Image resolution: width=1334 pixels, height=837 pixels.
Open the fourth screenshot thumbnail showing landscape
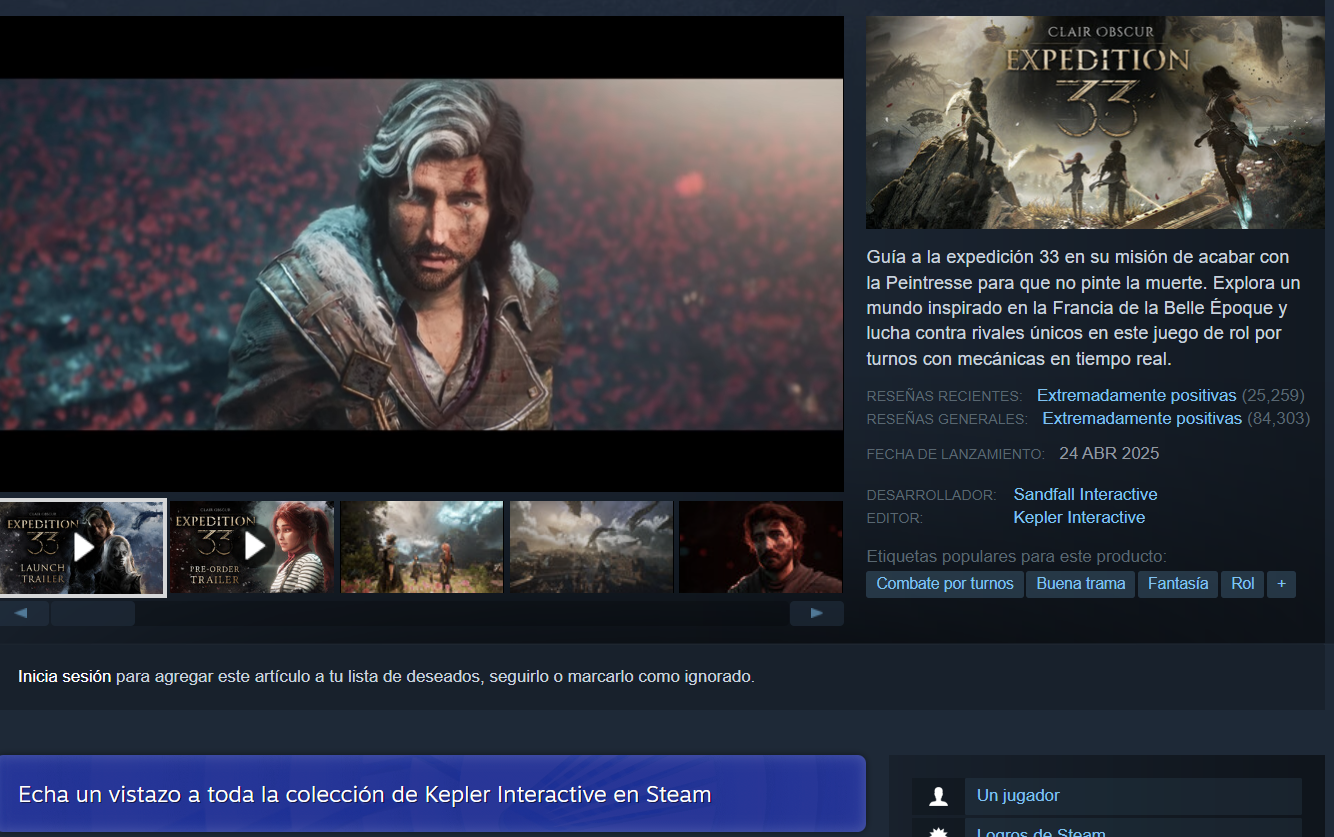(x=591, y=547)
